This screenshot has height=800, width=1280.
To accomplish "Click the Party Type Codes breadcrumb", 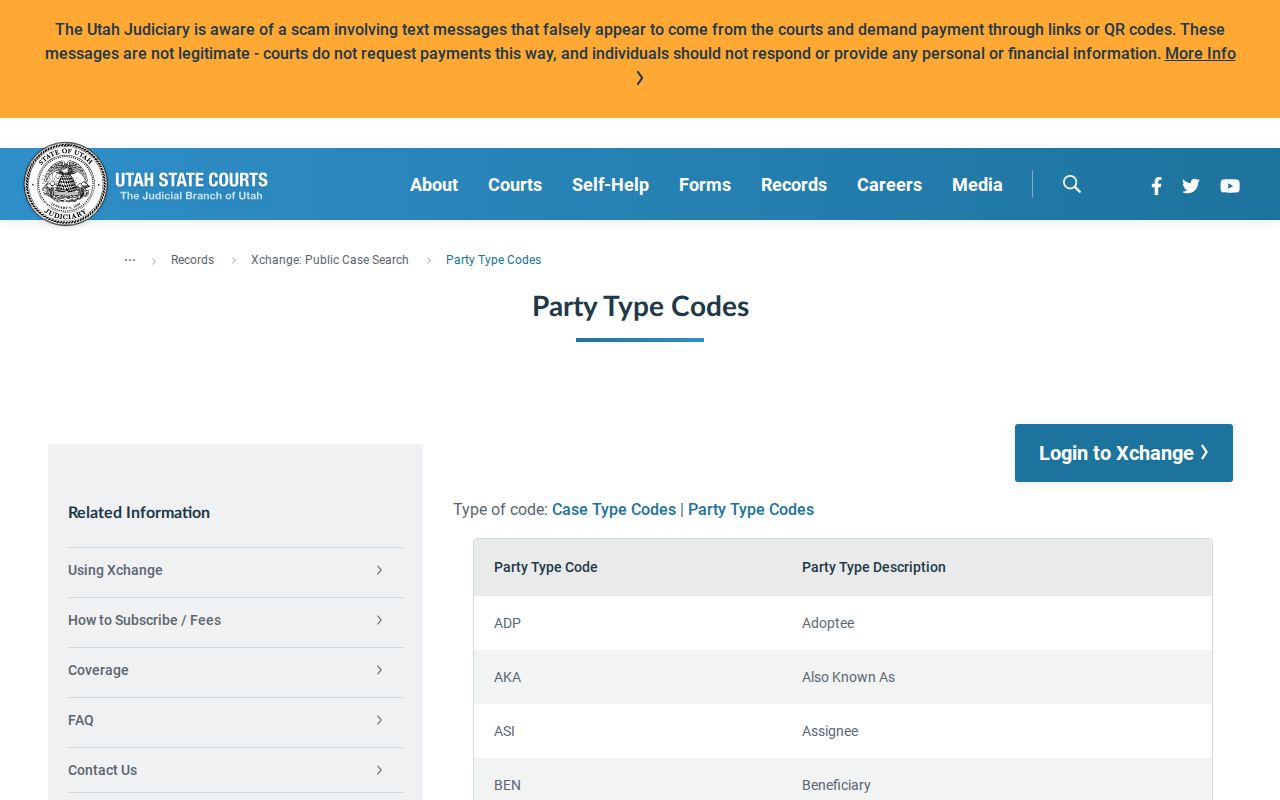I will (493, 260).
